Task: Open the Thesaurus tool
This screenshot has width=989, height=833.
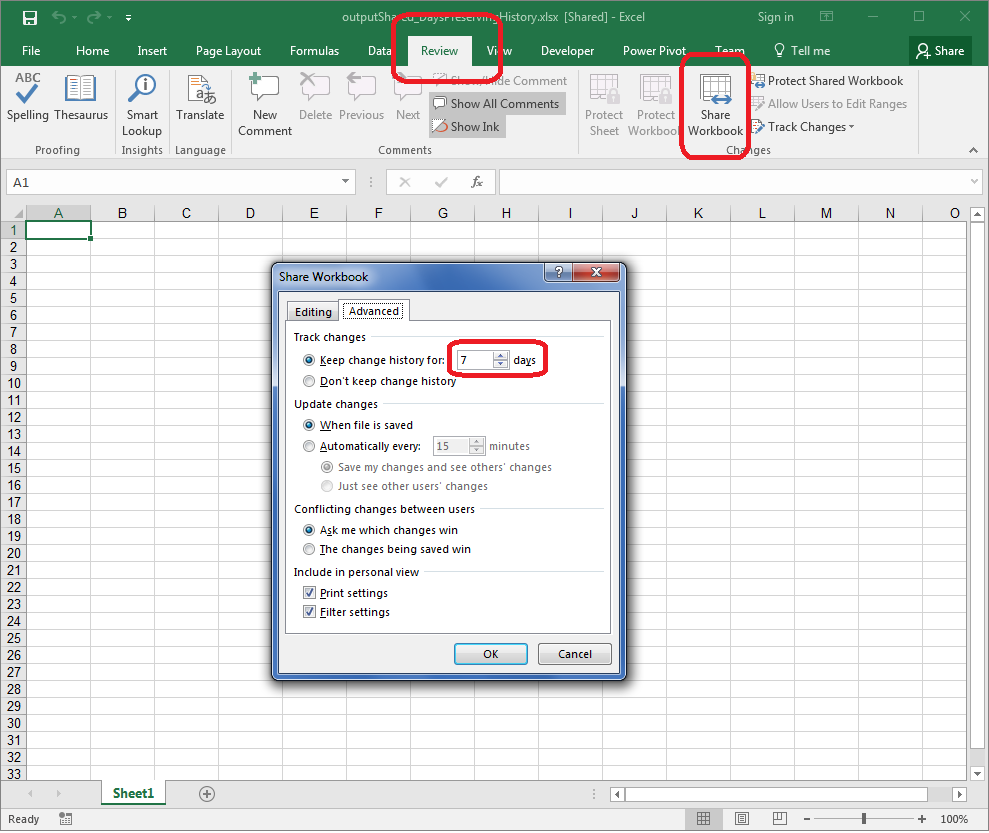Action: coord(81,98)
